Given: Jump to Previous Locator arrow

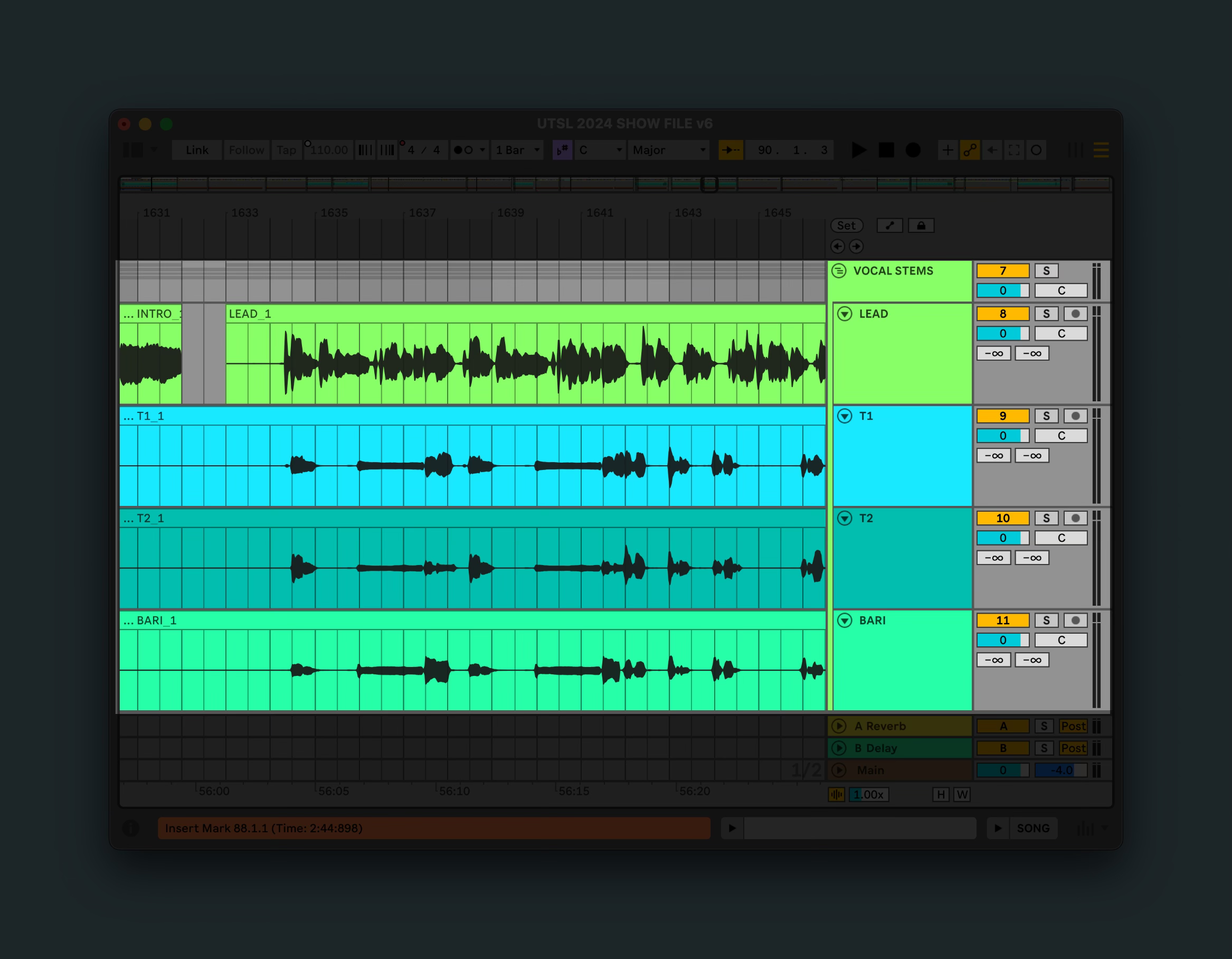Looking at the screenshot, I should tap(838, 246).
